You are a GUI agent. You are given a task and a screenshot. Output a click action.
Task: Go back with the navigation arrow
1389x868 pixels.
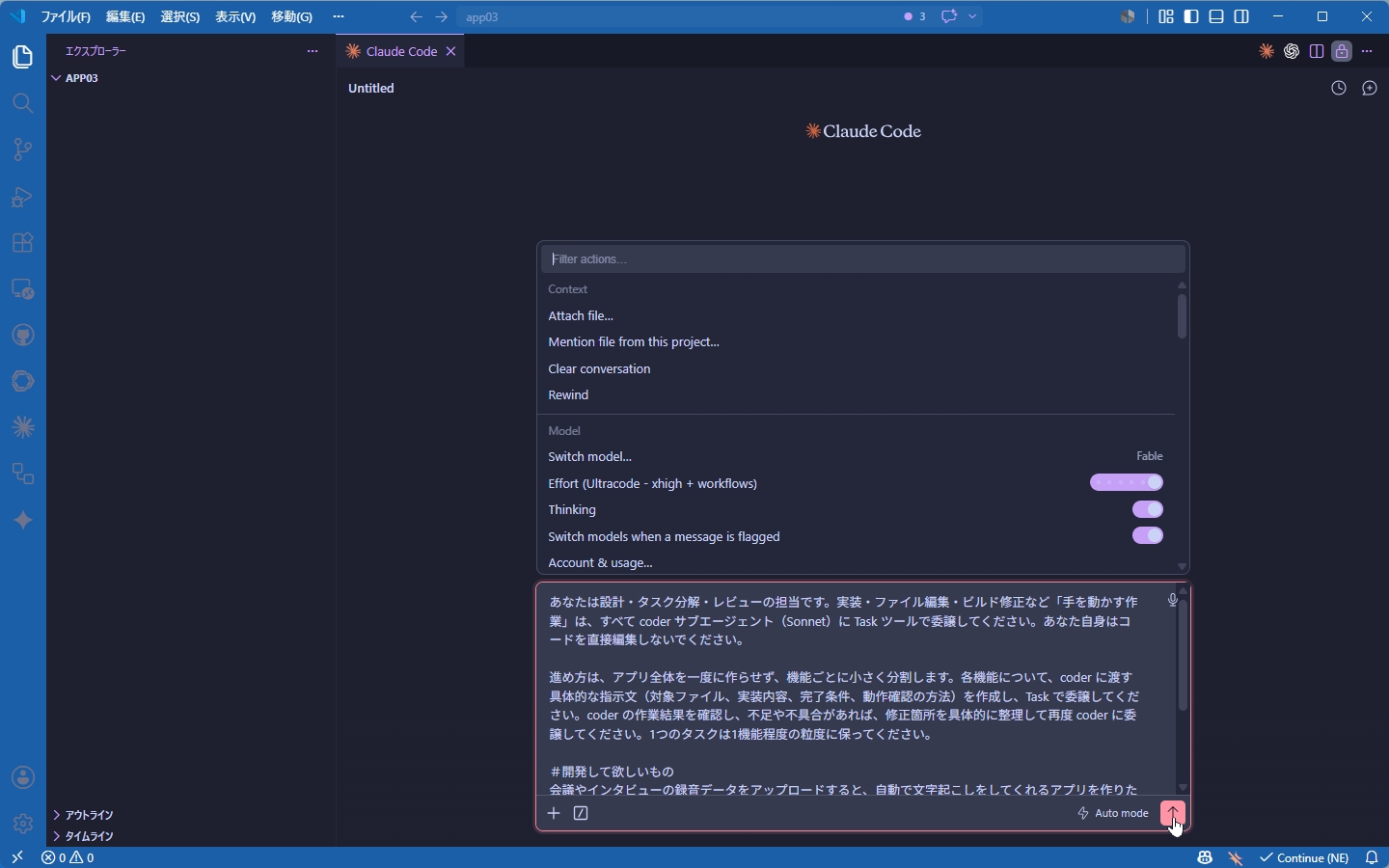pos(416,16)
